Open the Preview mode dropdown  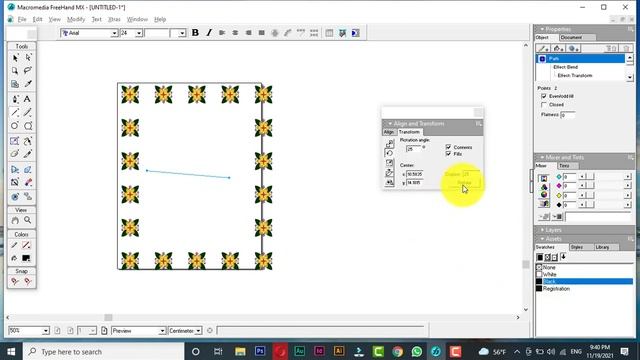[x=162, y=331]
